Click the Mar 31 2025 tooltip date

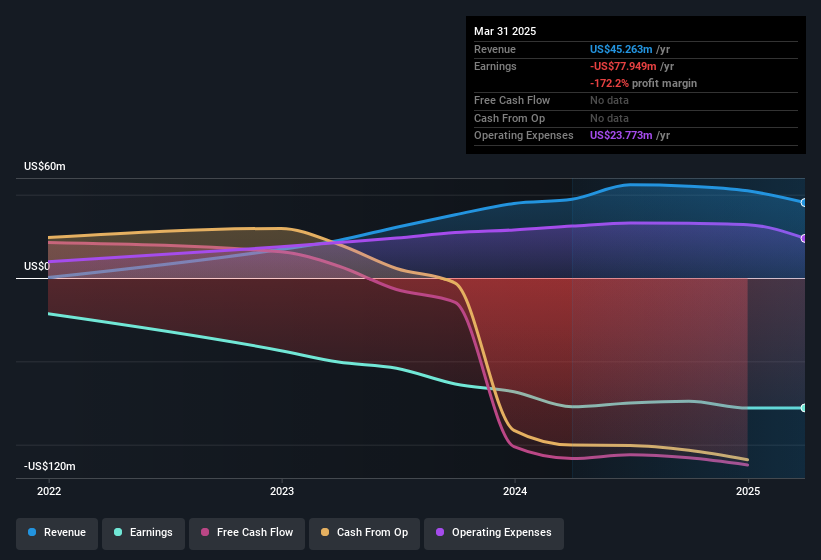(505, 31)
